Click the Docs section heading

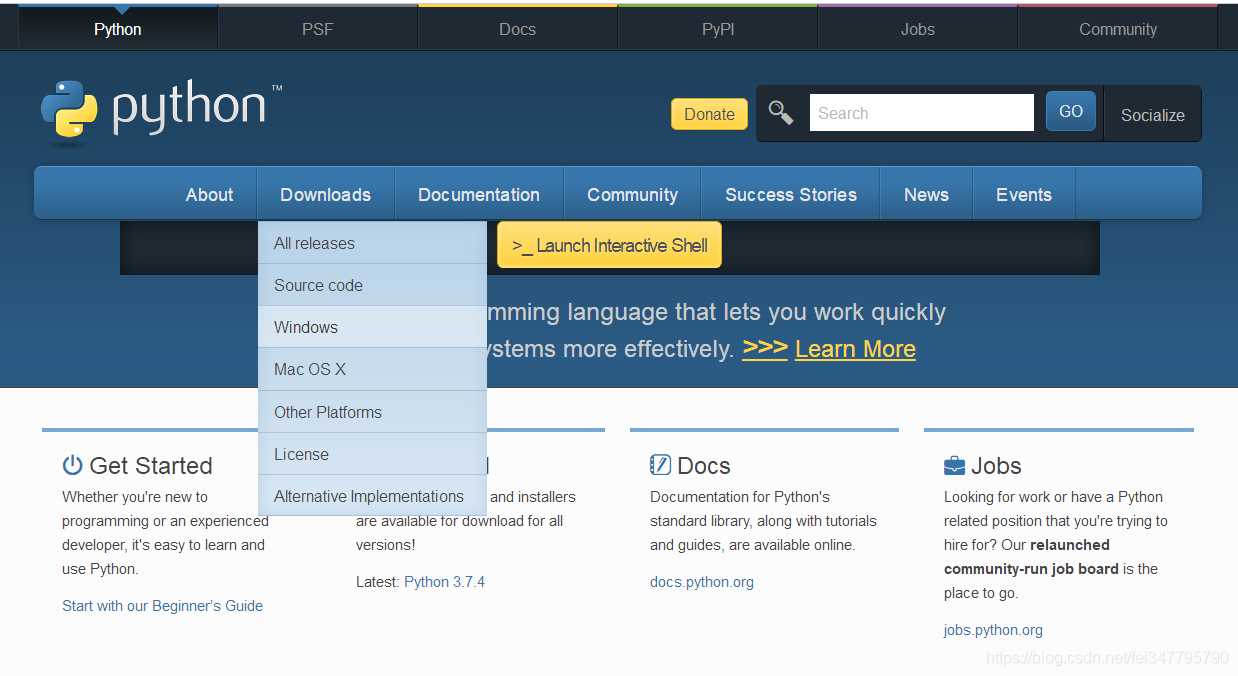tap(703, 466)
